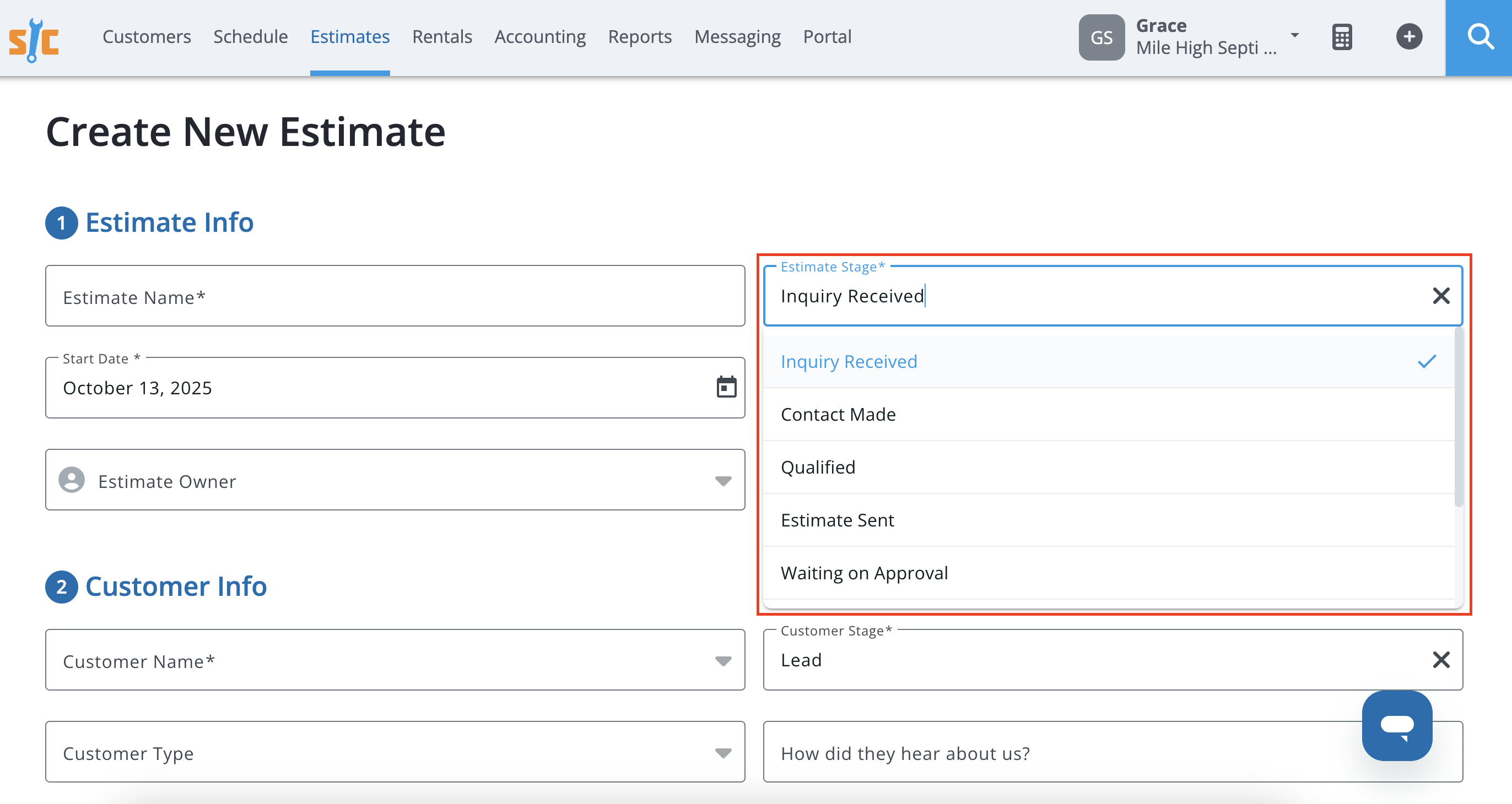Click the Service Core logo icon
The height and width of the screenshot is (804, 1512).
(34, 39)
